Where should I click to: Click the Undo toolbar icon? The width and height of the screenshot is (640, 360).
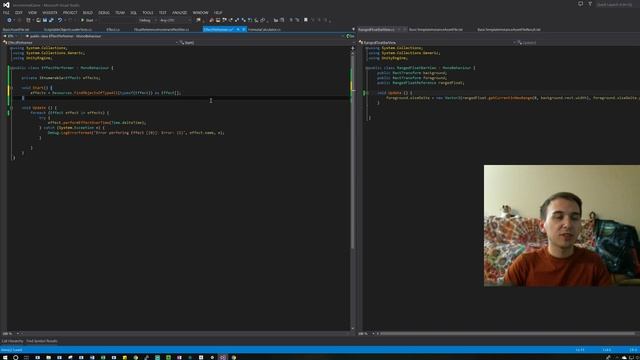pyautogui.click(x=60, y=20)
